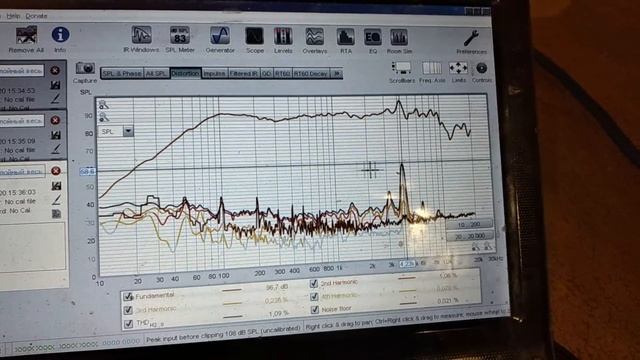640x360 pixels.
Task: Click the Capture camera icon
Action: point(85,68)
